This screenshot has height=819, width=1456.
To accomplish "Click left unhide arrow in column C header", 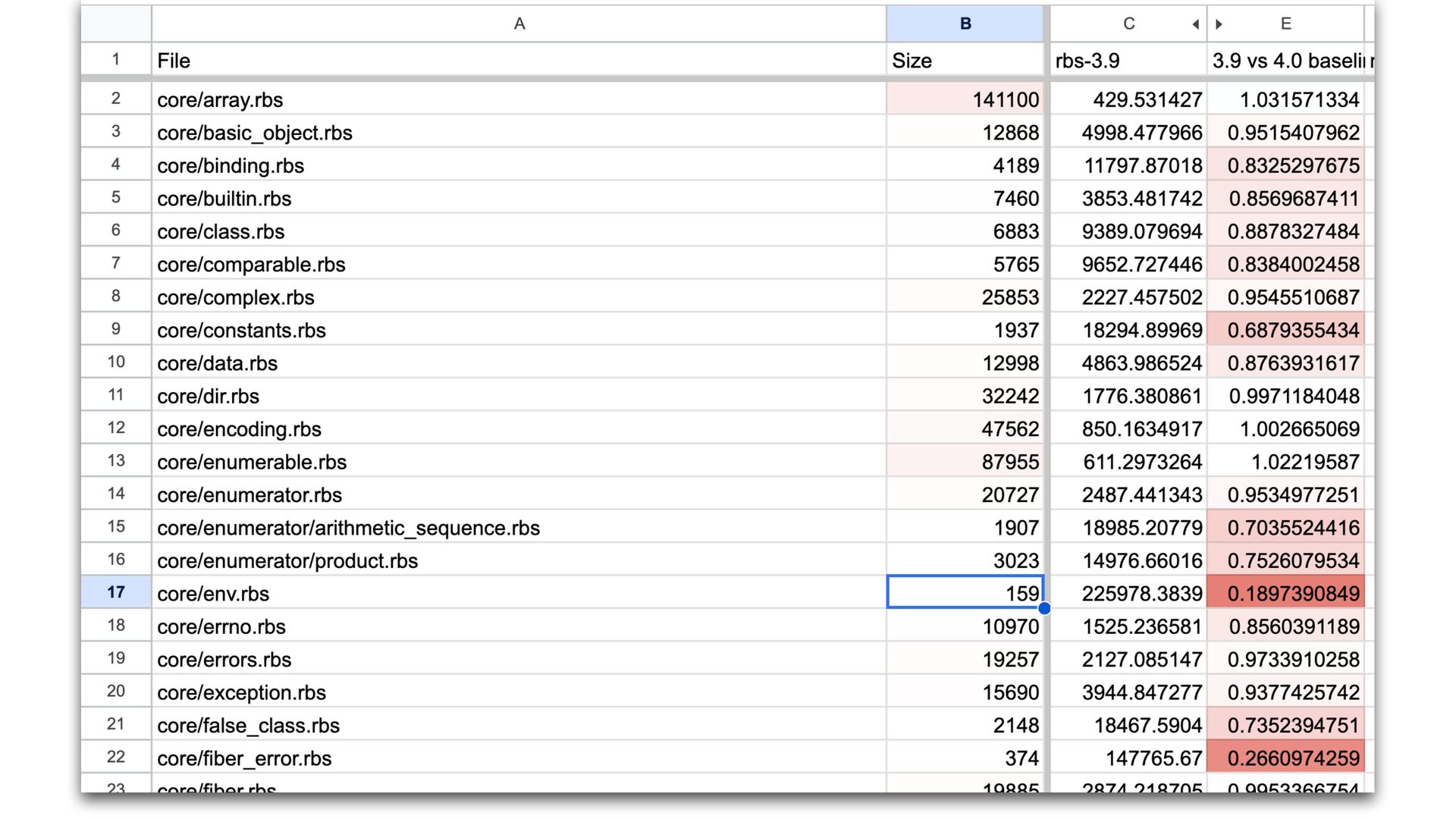I will tap(1195, 24).
